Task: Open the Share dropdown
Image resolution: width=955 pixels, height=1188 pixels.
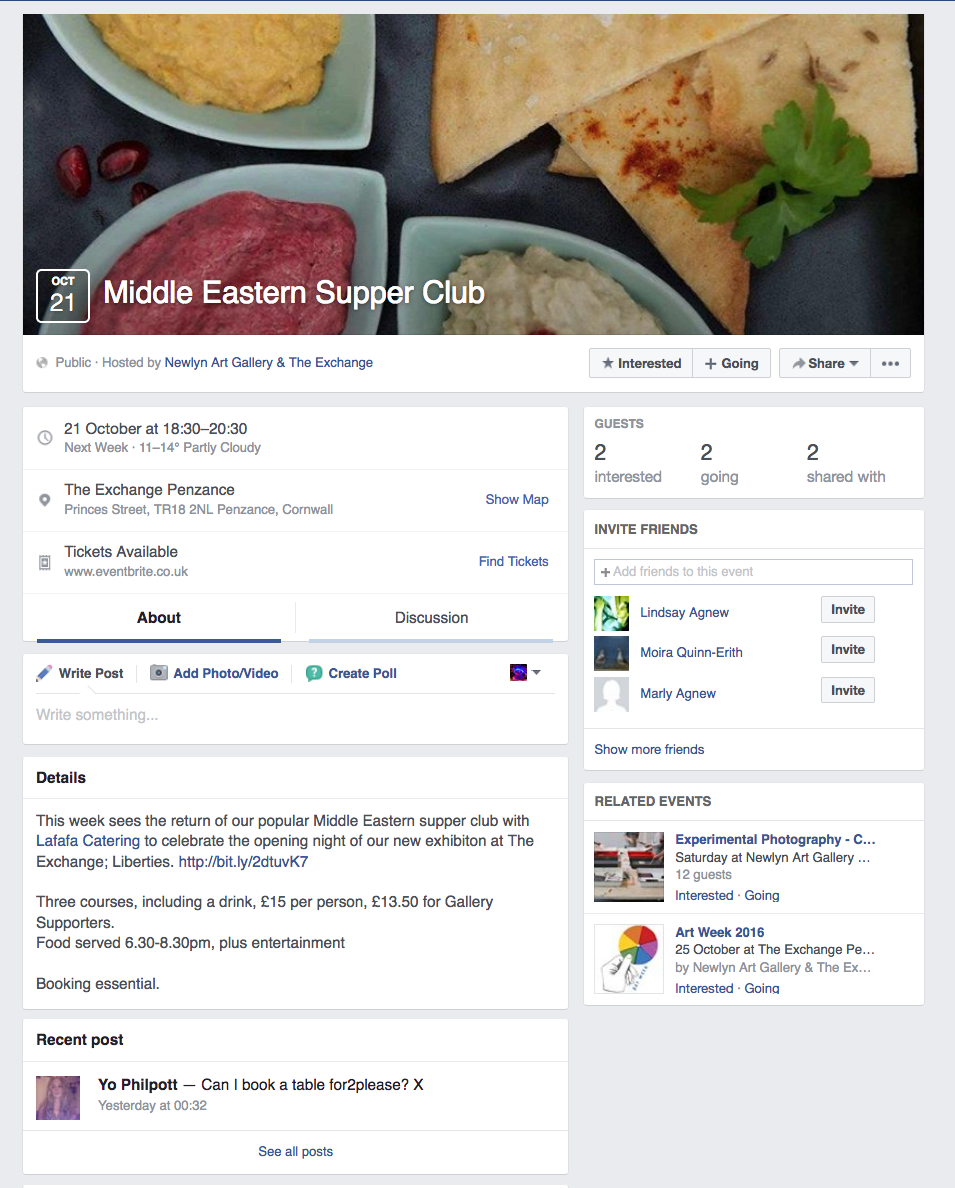Action: 825,363
